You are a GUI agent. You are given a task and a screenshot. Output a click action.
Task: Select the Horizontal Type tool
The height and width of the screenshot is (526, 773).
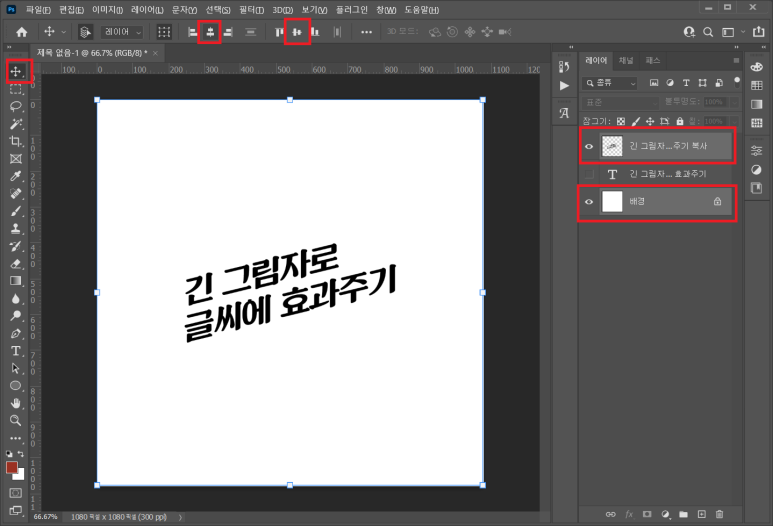[16, 351]
